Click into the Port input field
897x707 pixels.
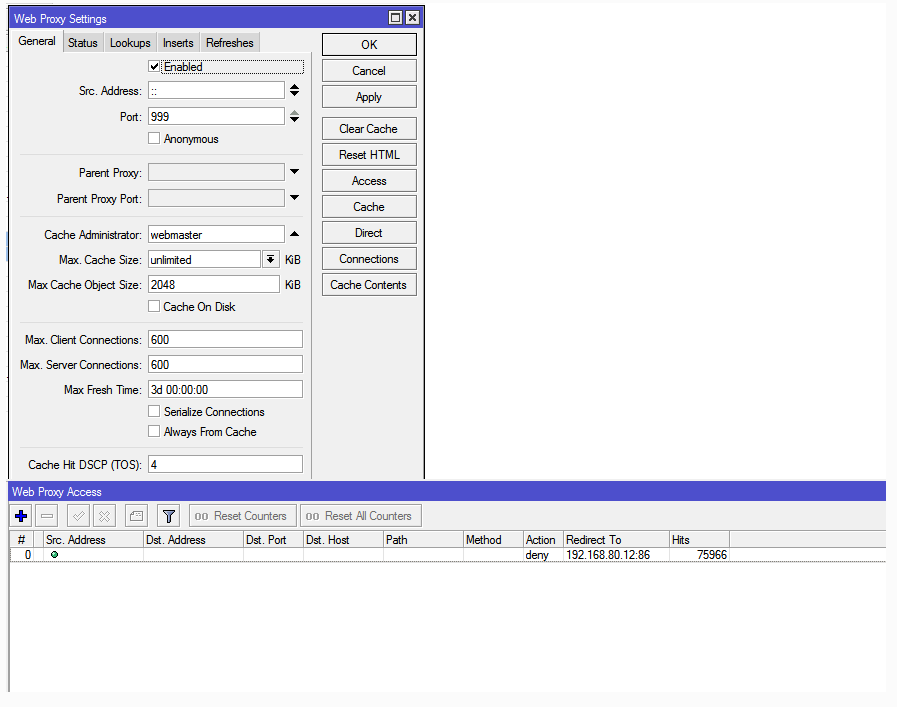click(216, 117)
